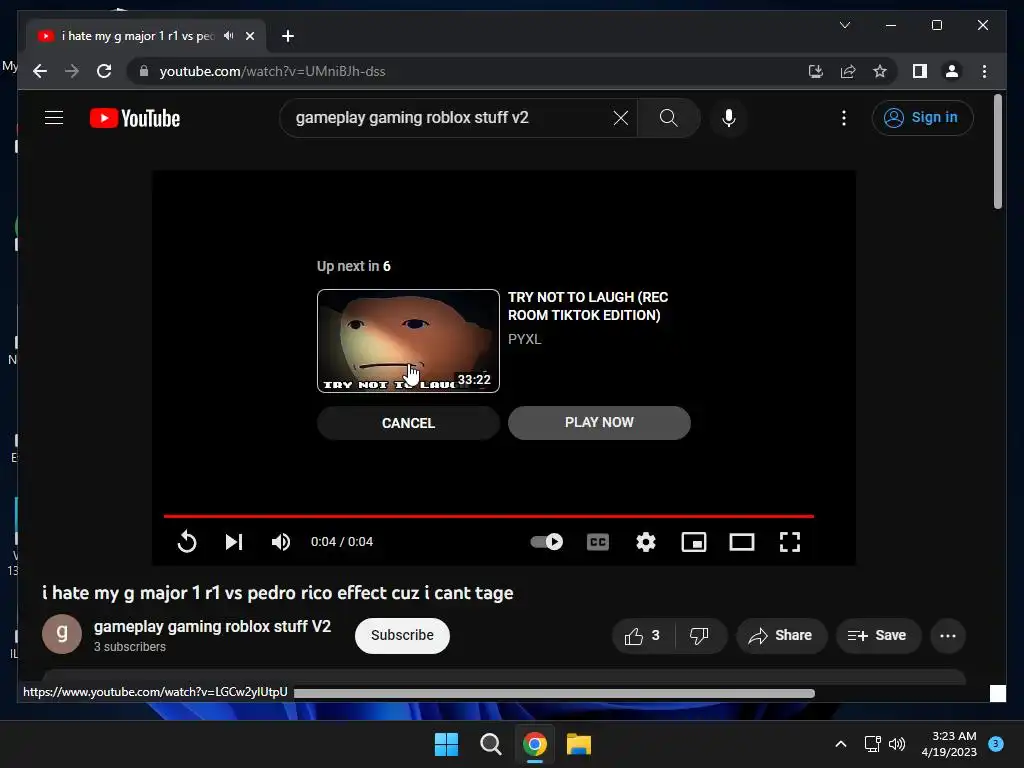The height and width of the screenshot is (768, 1024).
Task: Open the TRY NOT TO LAUGH thumbnail
Action: pos(408,341)
